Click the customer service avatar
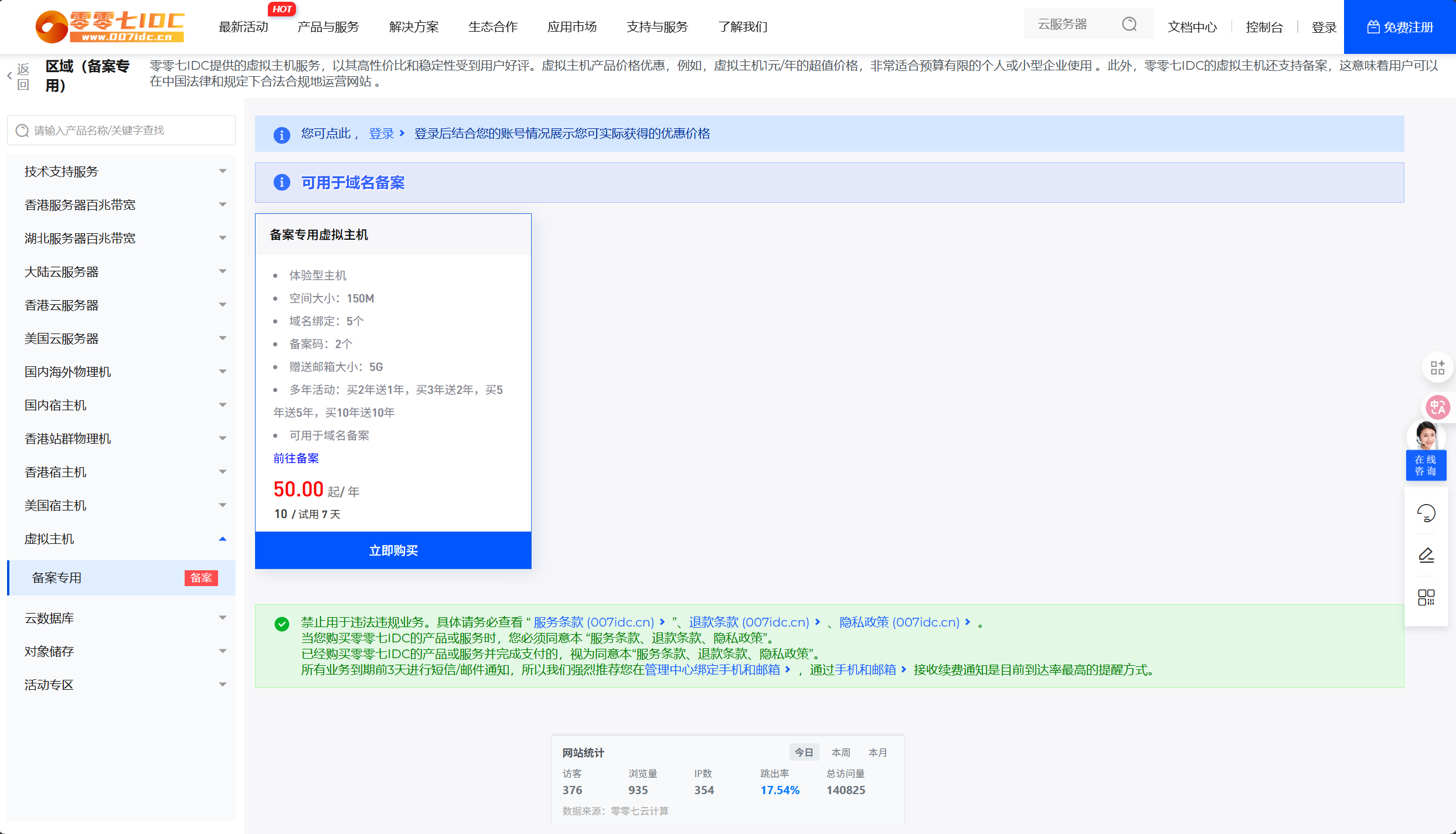Viewport: 1456px width, 834px height. [x=1426, y=435]
